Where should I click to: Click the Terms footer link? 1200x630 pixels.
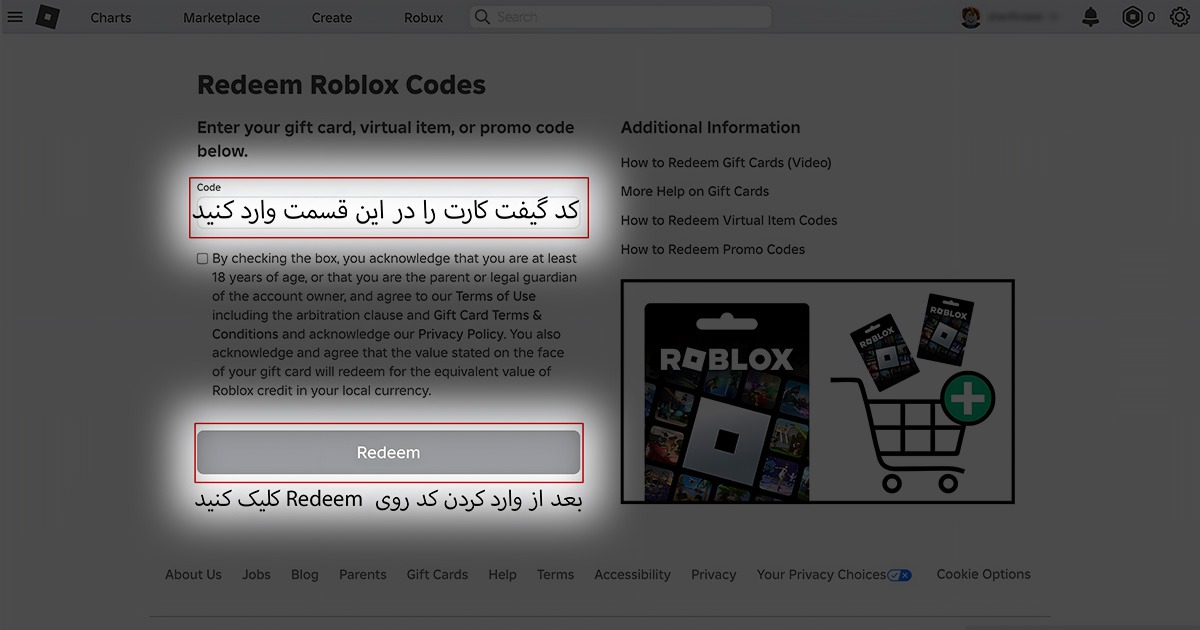555,574
